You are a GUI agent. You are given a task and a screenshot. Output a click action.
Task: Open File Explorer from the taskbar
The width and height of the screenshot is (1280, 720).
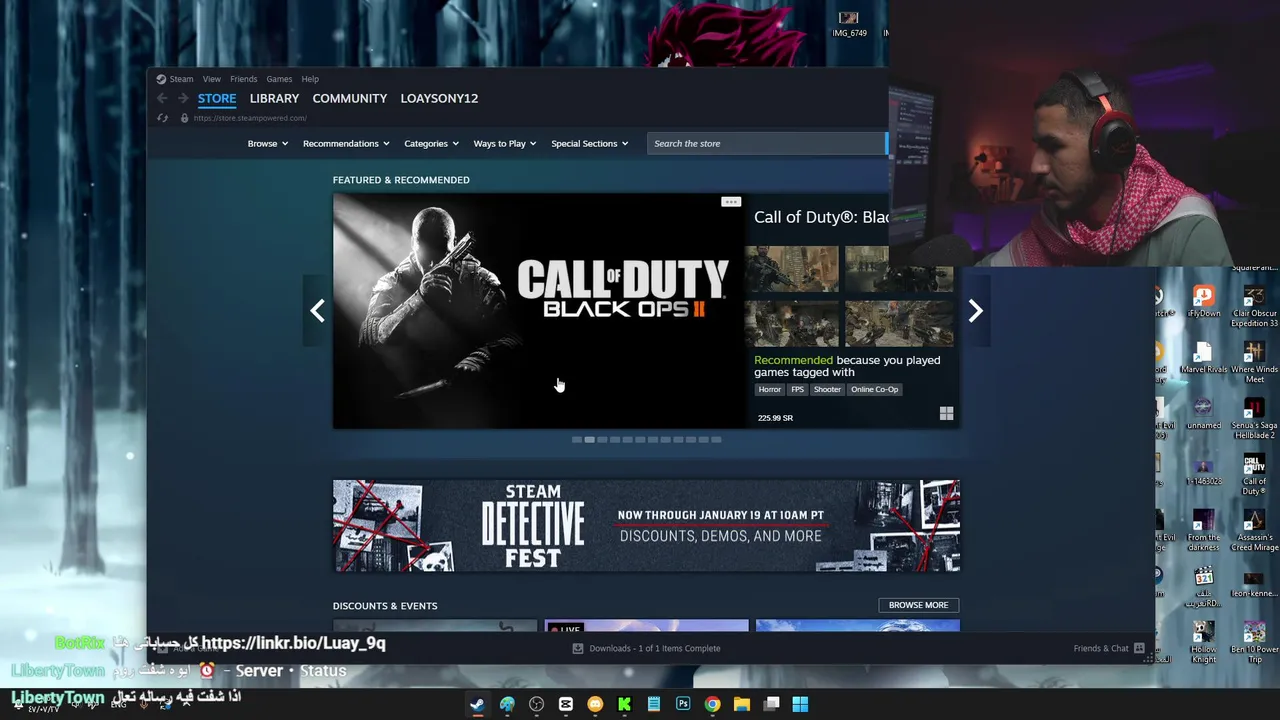(x=742, y=704)
